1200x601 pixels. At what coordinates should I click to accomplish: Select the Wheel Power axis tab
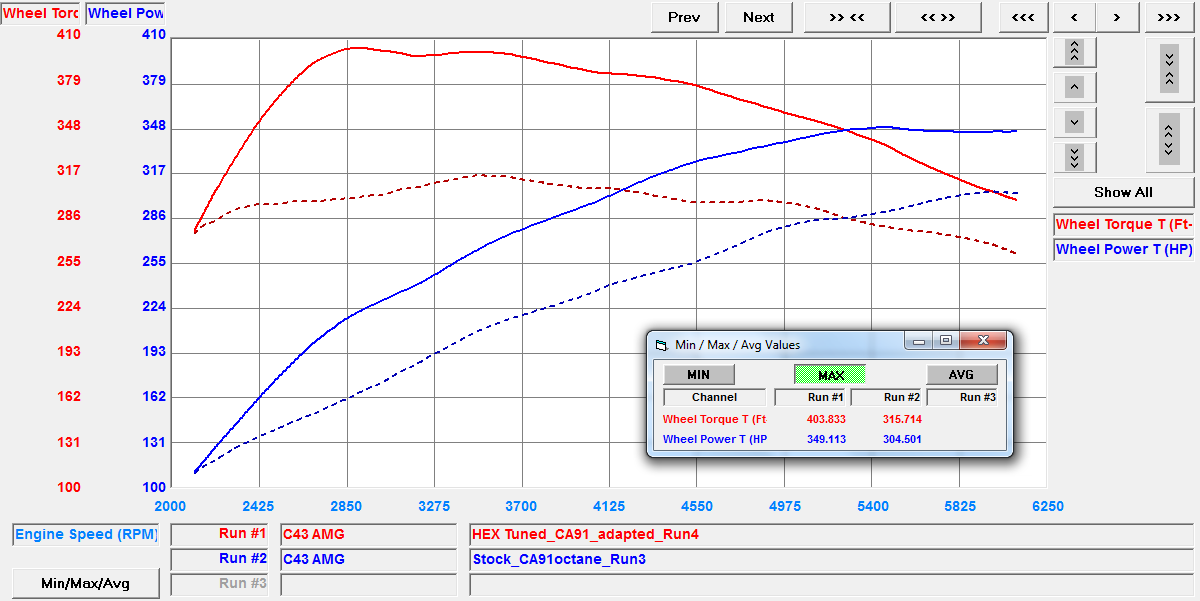pyautogui.click(x=126, y=14)
